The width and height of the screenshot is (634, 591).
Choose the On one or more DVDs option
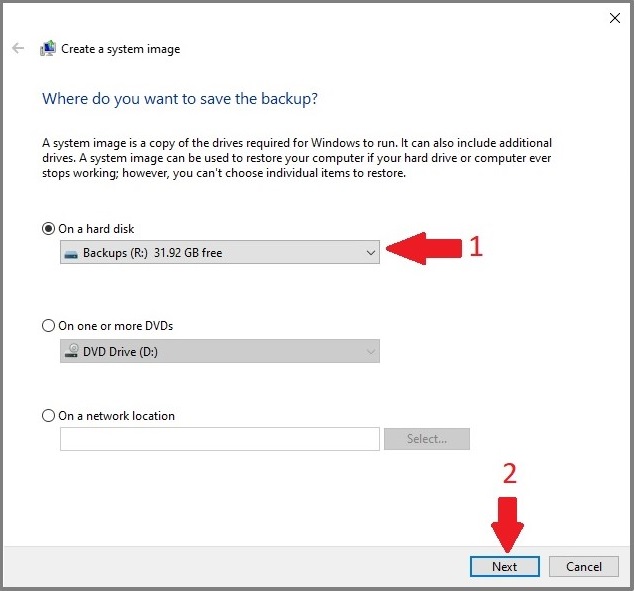(x=49, y=326)
